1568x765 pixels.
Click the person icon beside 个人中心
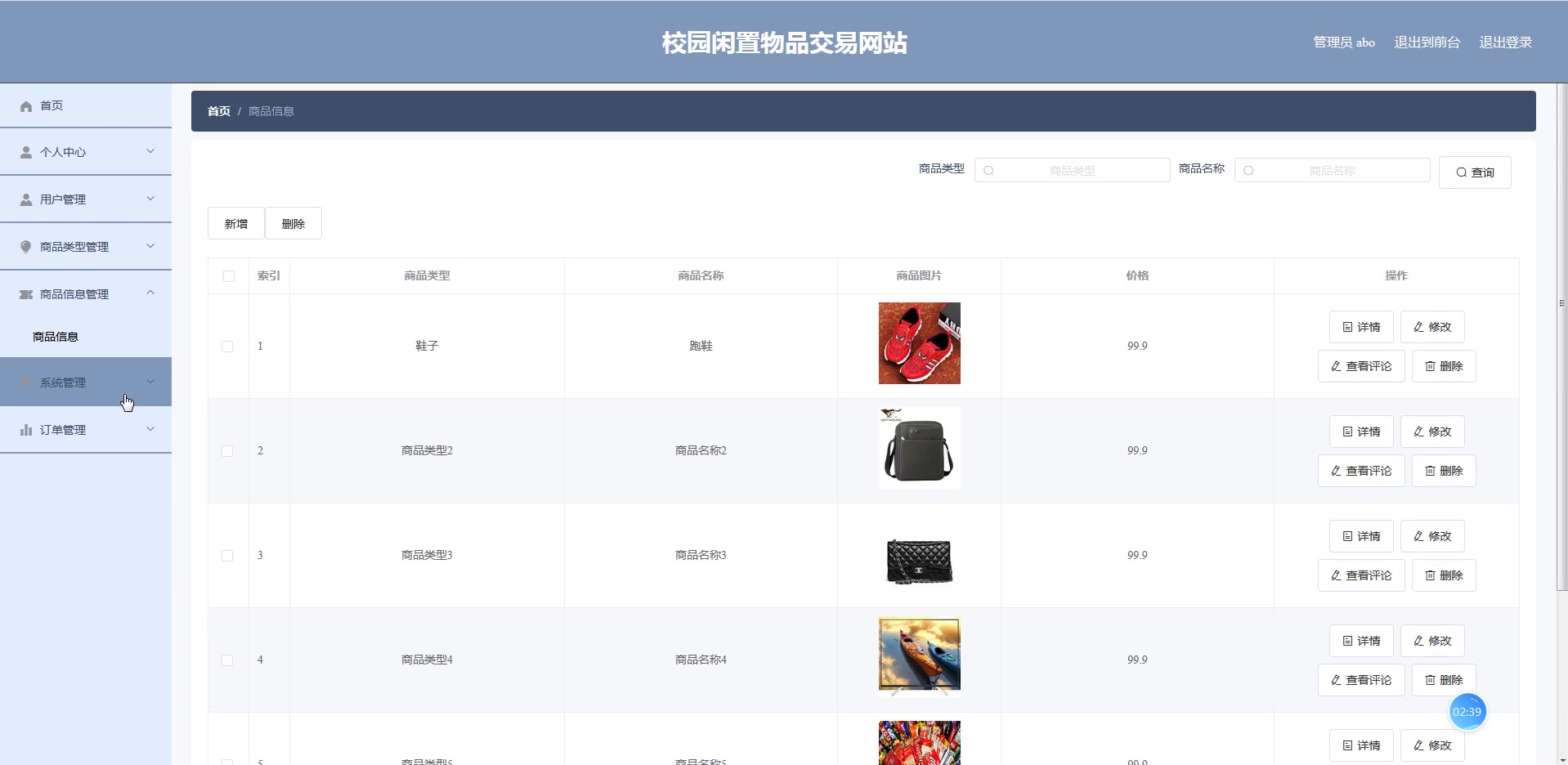[x=26, y=153]
